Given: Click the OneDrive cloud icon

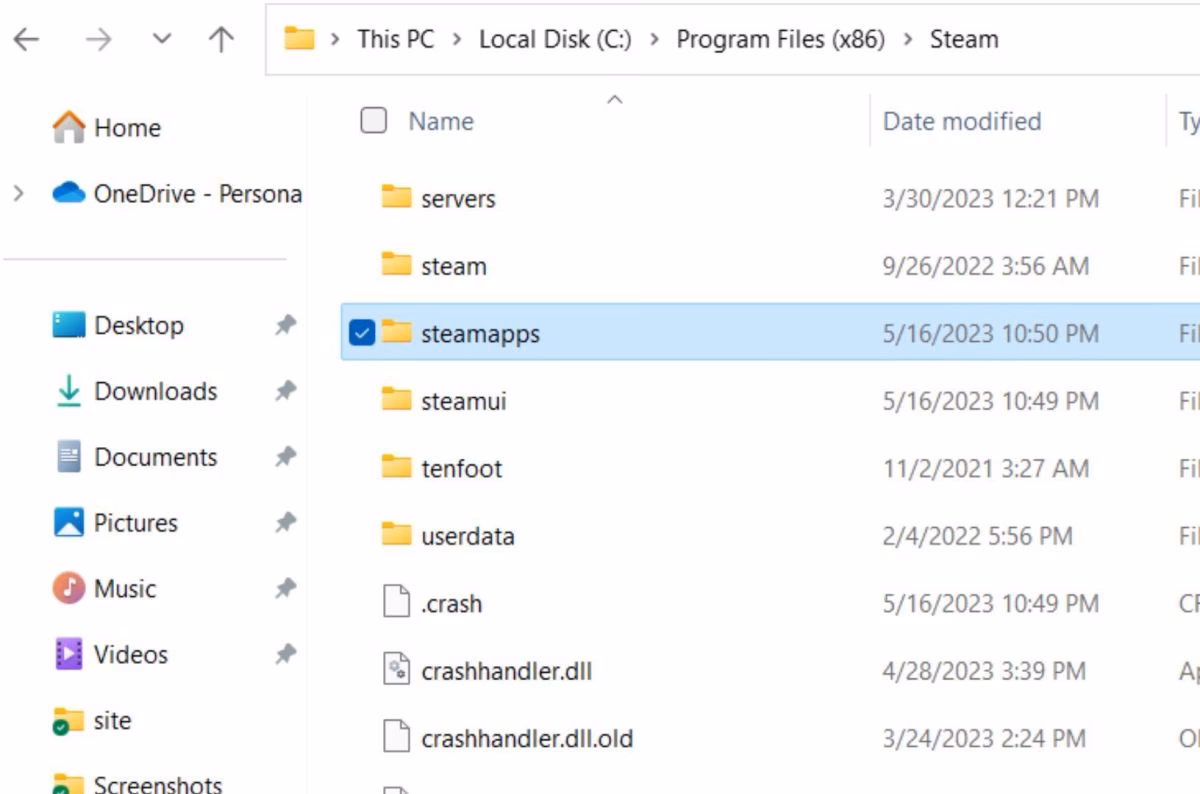Looking at the screenshot, I should point(69,192).
